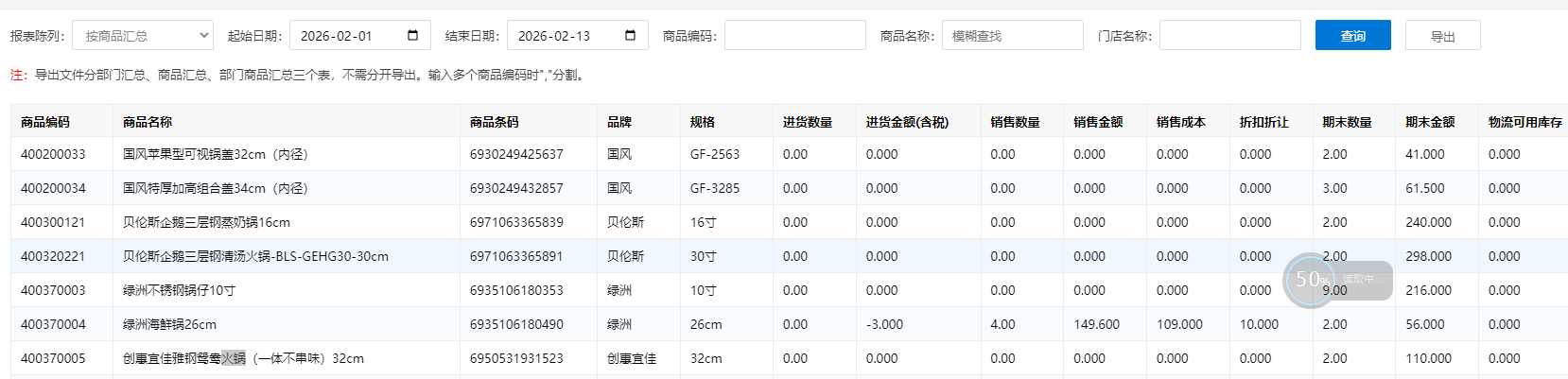Focus the 商品编码 product code input field
This screenshot has width=1568, height=379.
pyautogui.click(x=794, y=36)
